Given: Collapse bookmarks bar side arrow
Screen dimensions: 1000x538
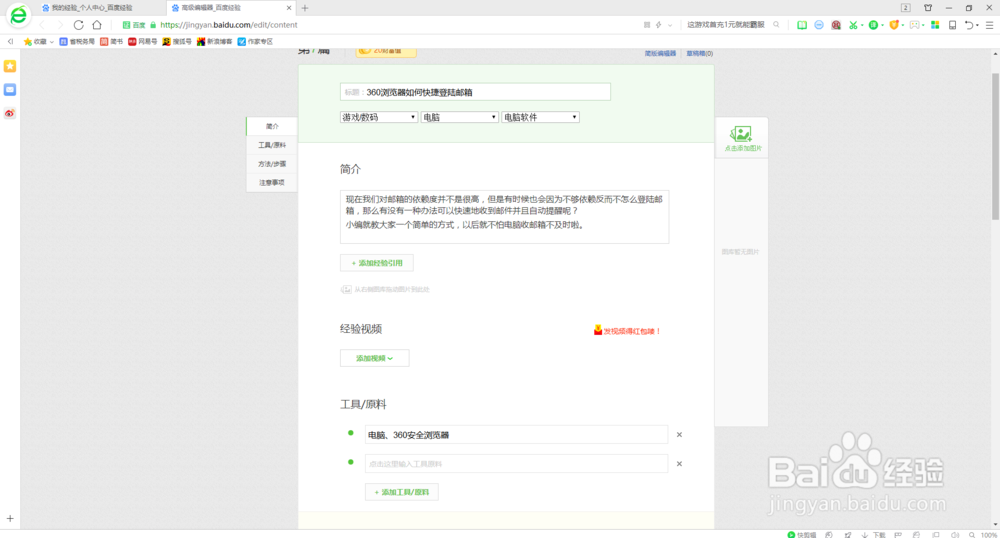Looking at the screenshot, I should pos(10,41).
